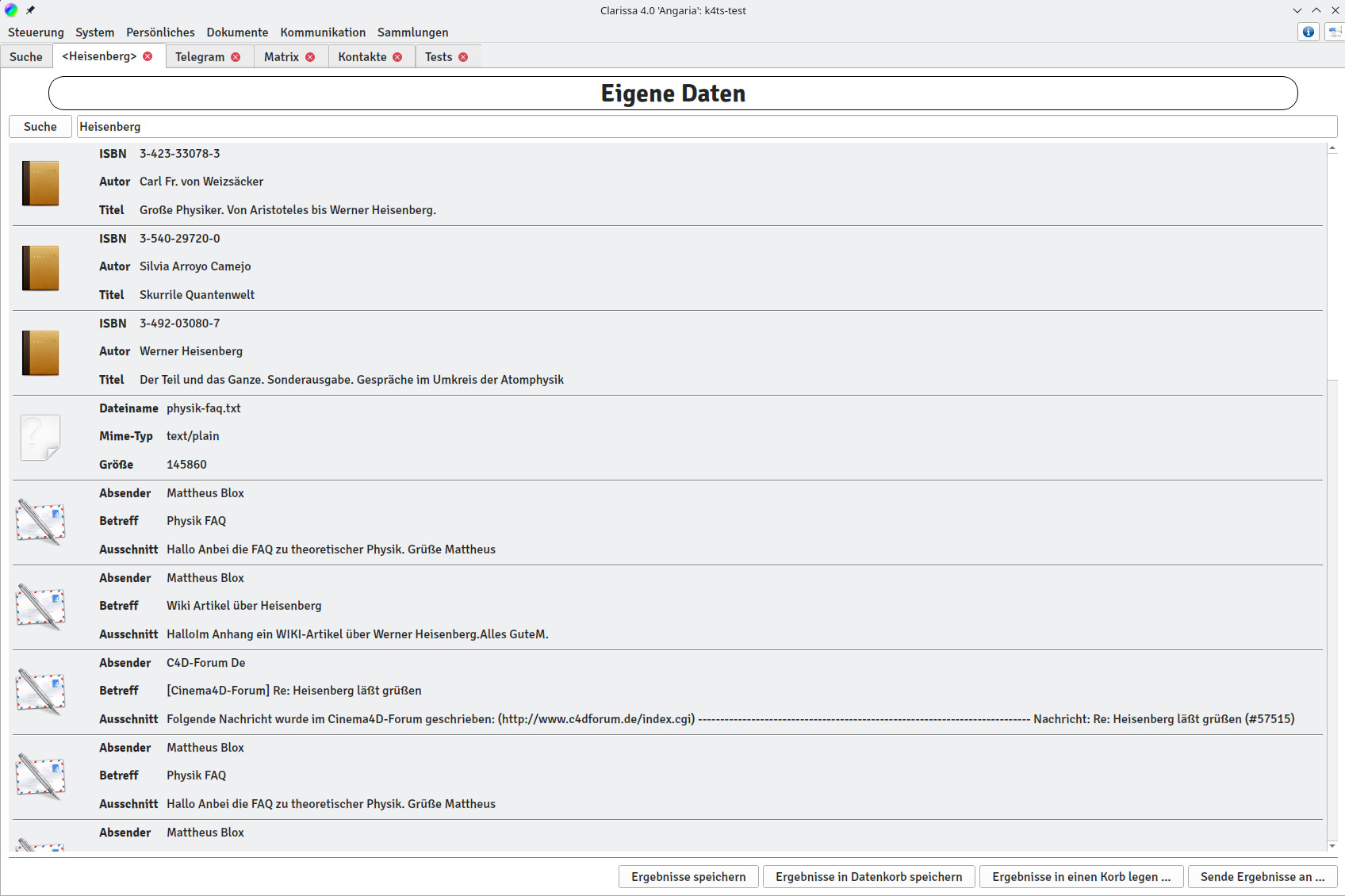Switch to the Tests tab
1345x896 pixels.
tap(439, 57)
